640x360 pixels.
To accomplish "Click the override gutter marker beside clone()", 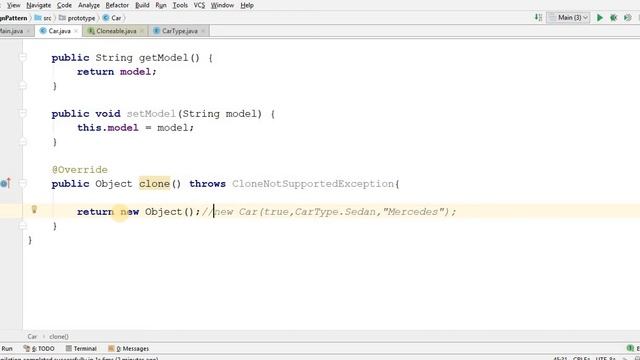I will pos(5,183).
